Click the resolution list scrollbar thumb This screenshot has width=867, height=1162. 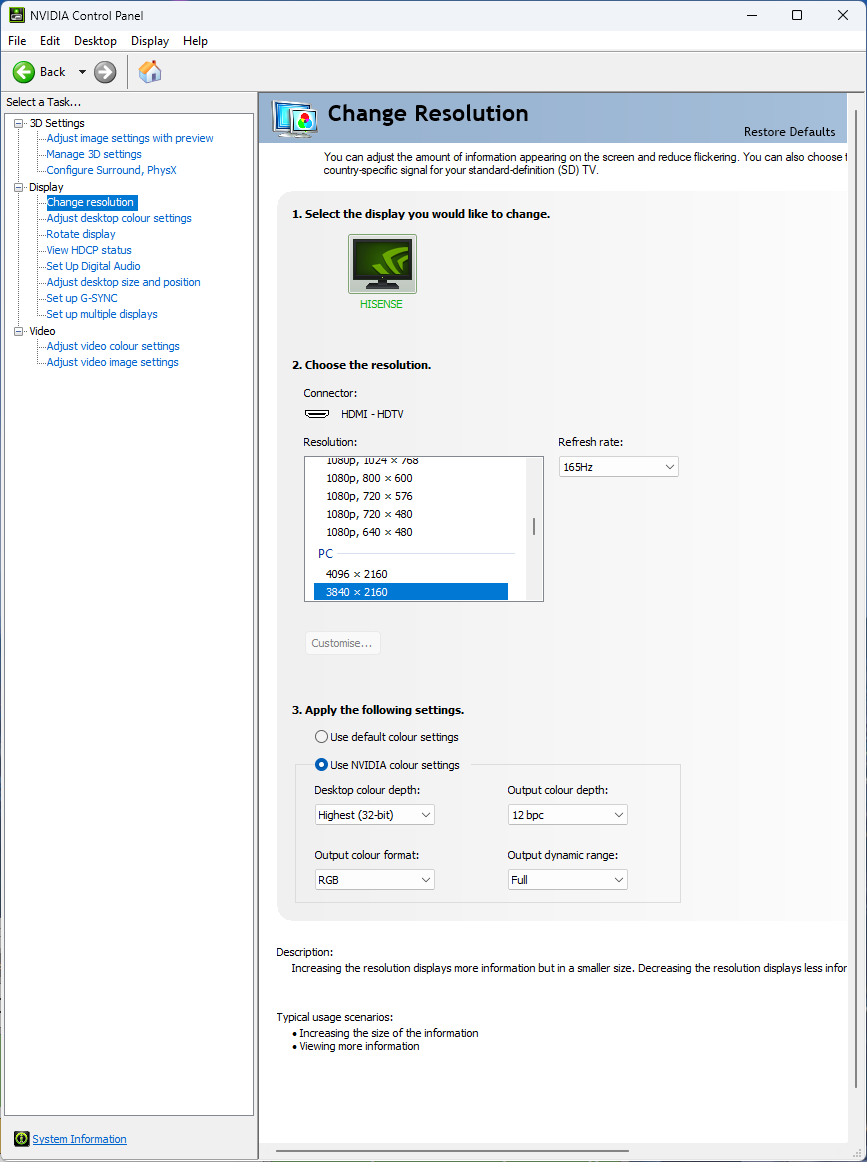534,527
